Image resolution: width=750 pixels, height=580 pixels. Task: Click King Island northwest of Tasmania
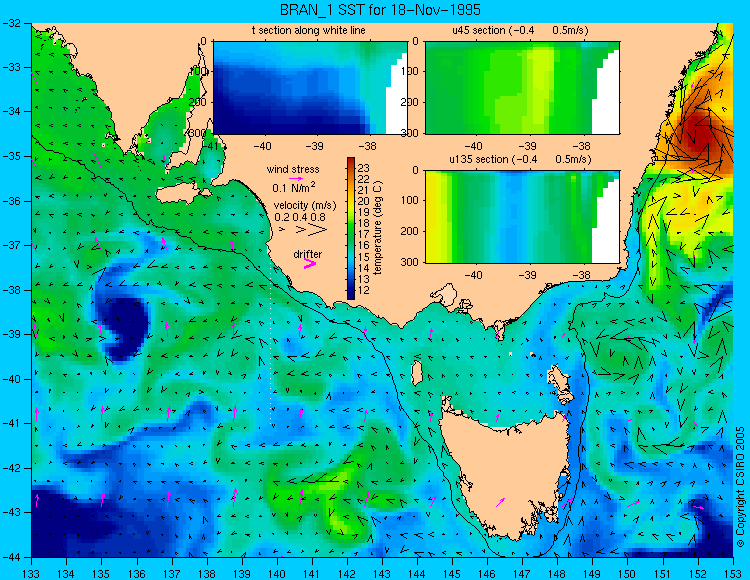pyautogui.click(x=417, y=373)
